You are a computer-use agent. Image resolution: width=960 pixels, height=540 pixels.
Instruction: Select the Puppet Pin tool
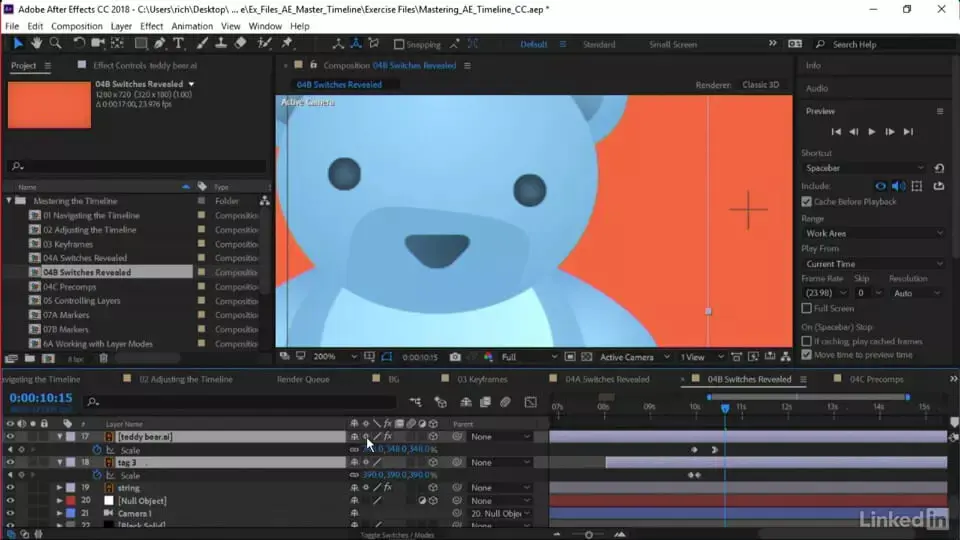287,43
